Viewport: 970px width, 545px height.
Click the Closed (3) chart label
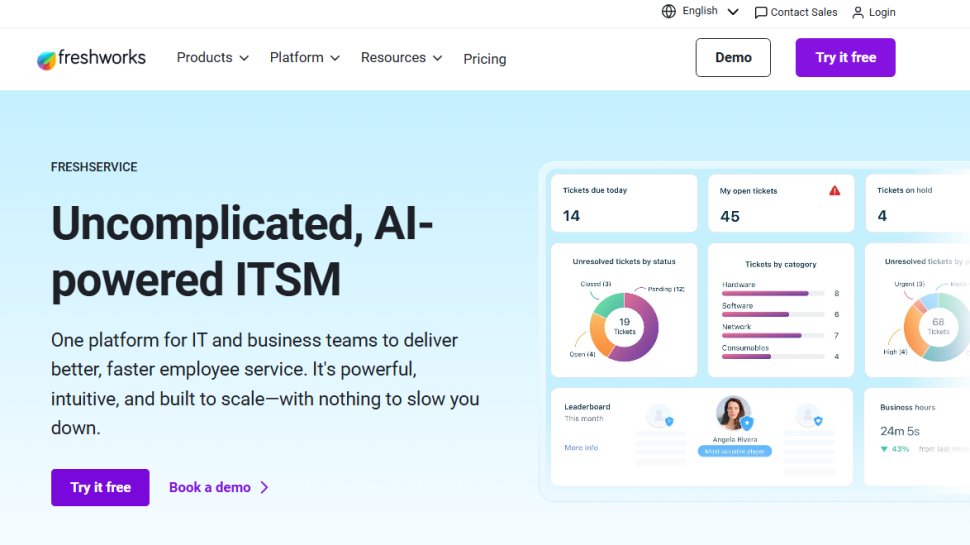pyautogui.click(x=596, y=284)
